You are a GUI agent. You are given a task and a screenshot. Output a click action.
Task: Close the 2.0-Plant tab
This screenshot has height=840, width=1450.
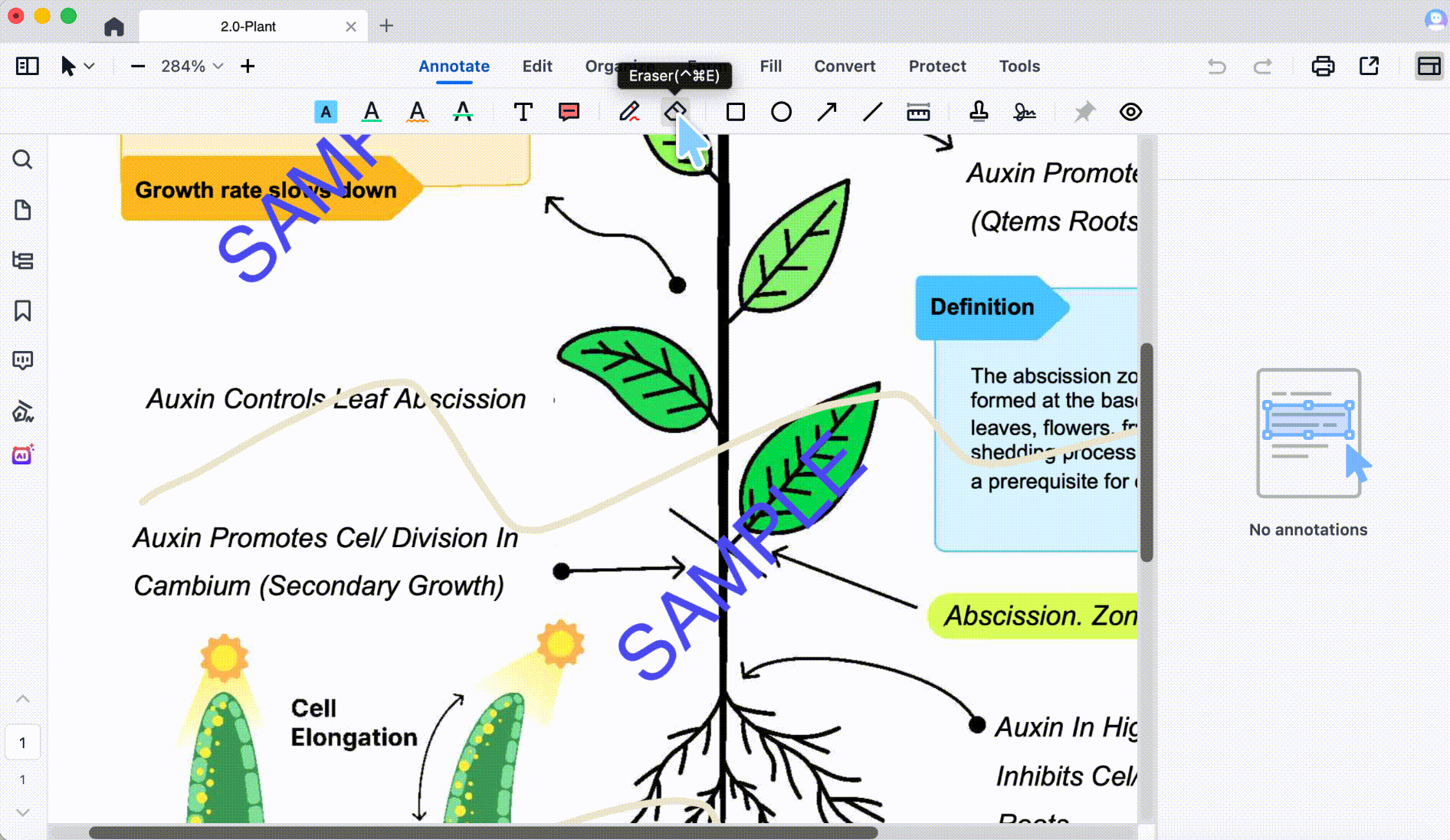click(351, 26)
